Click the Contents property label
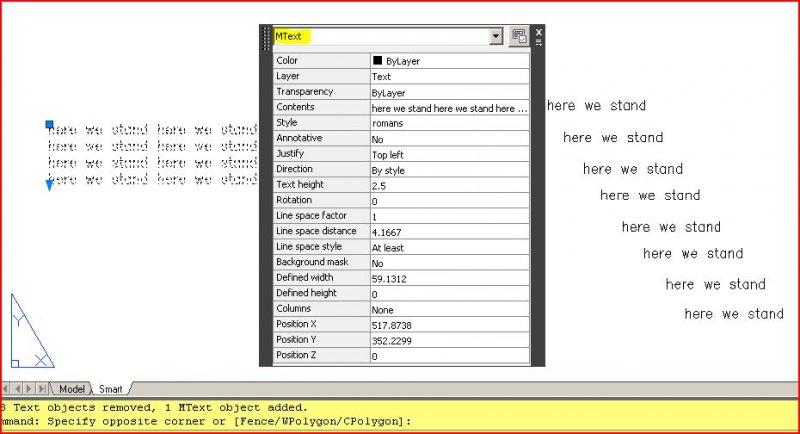This screenshot has width=800, height=434. [x=295, y=107]
